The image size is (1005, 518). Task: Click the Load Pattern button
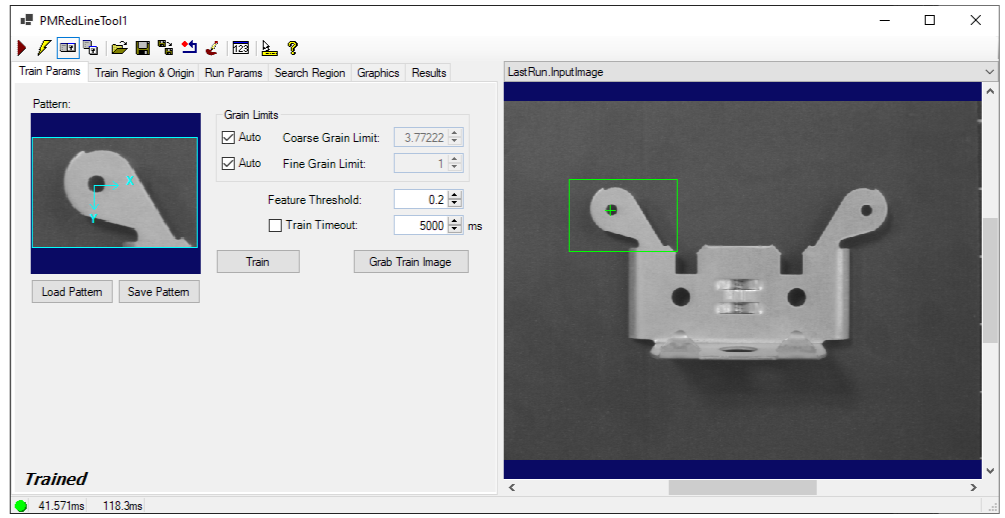tap(72, 292)
